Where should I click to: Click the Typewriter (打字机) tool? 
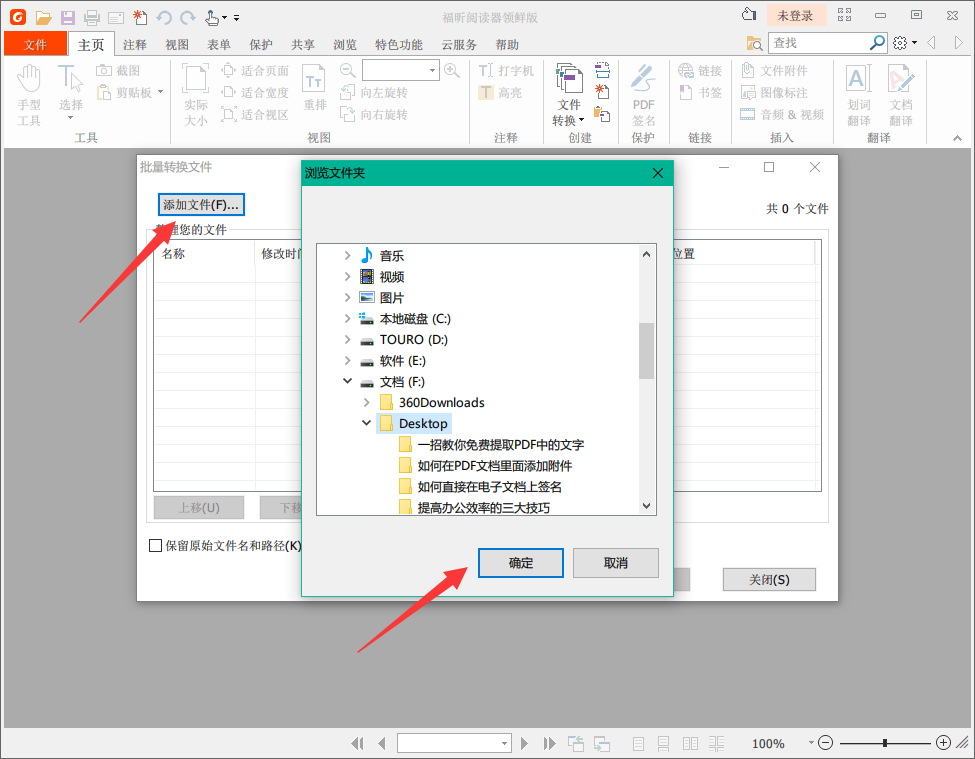pyautogui.click(x=505, y=69)
